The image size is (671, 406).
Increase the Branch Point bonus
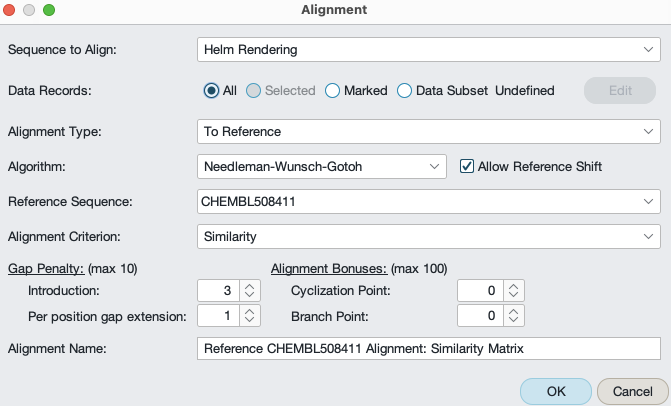point(514,311)
